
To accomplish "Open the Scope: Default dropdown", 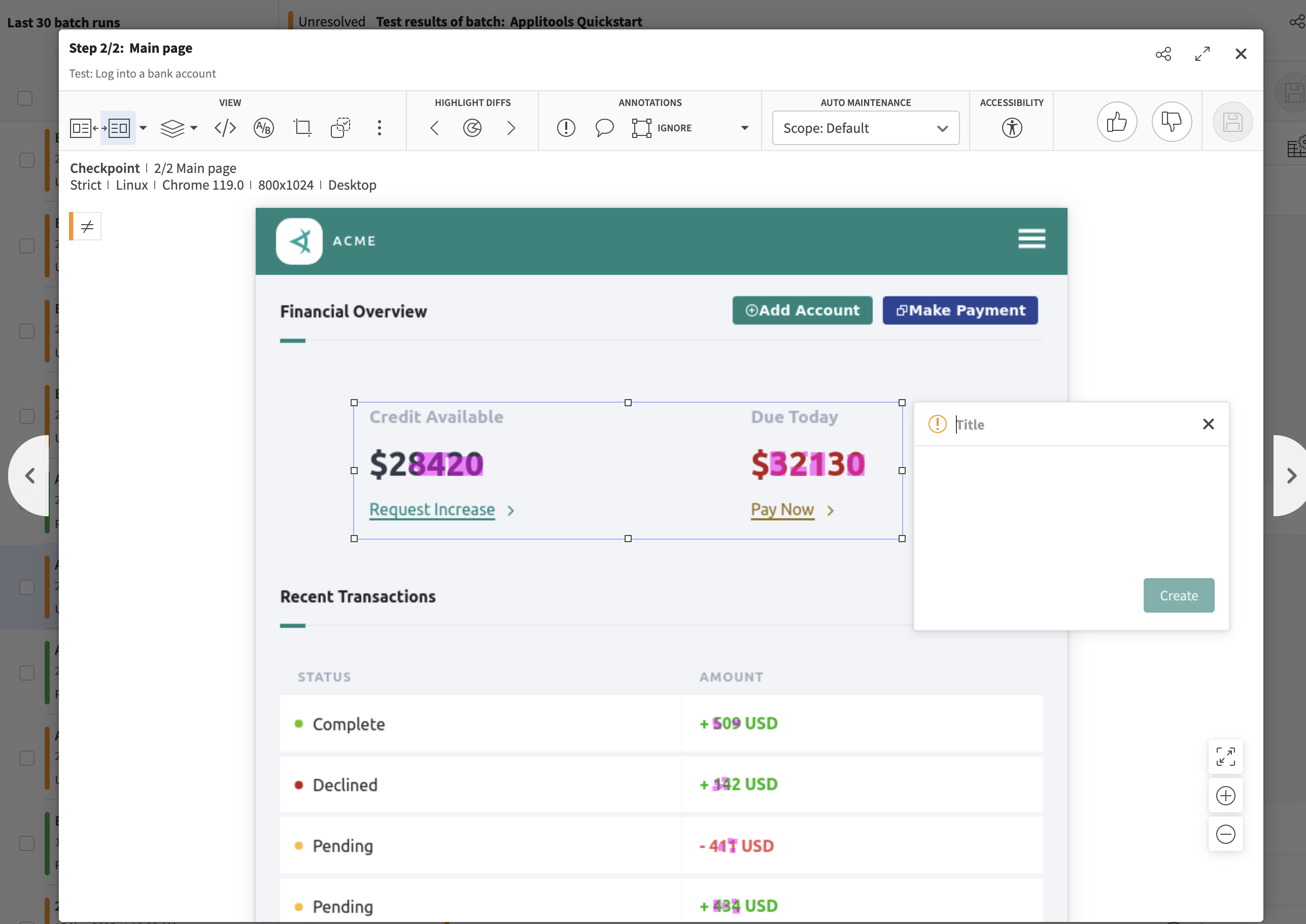I will (865, 128).
